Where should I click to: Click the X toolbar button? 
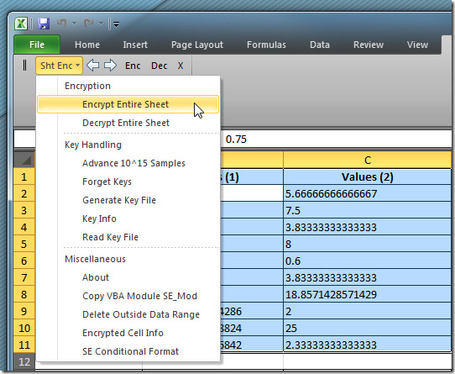(x=180, y=66)
